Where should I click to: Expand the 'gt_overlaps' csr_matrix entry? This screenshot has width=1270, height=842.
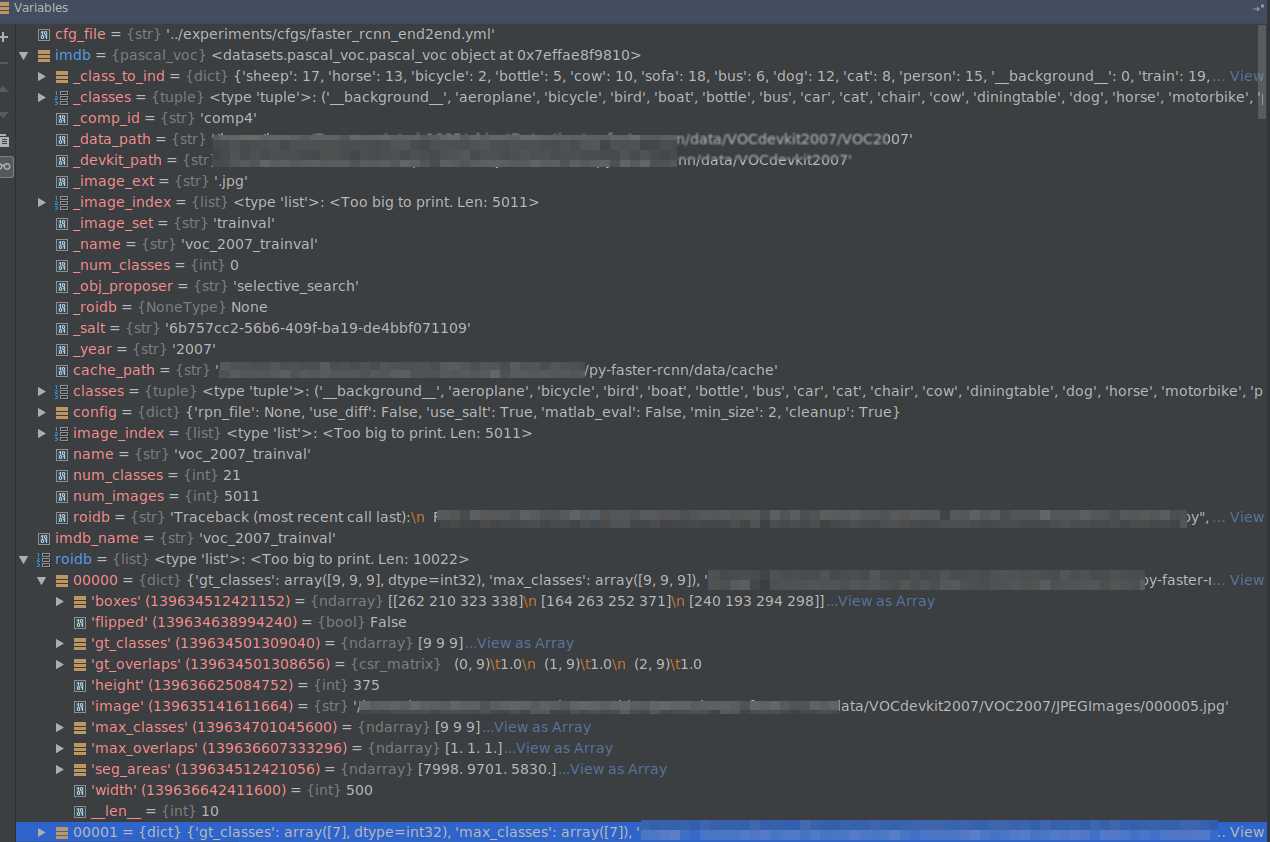pyautogui.click(x=59, y=664)
